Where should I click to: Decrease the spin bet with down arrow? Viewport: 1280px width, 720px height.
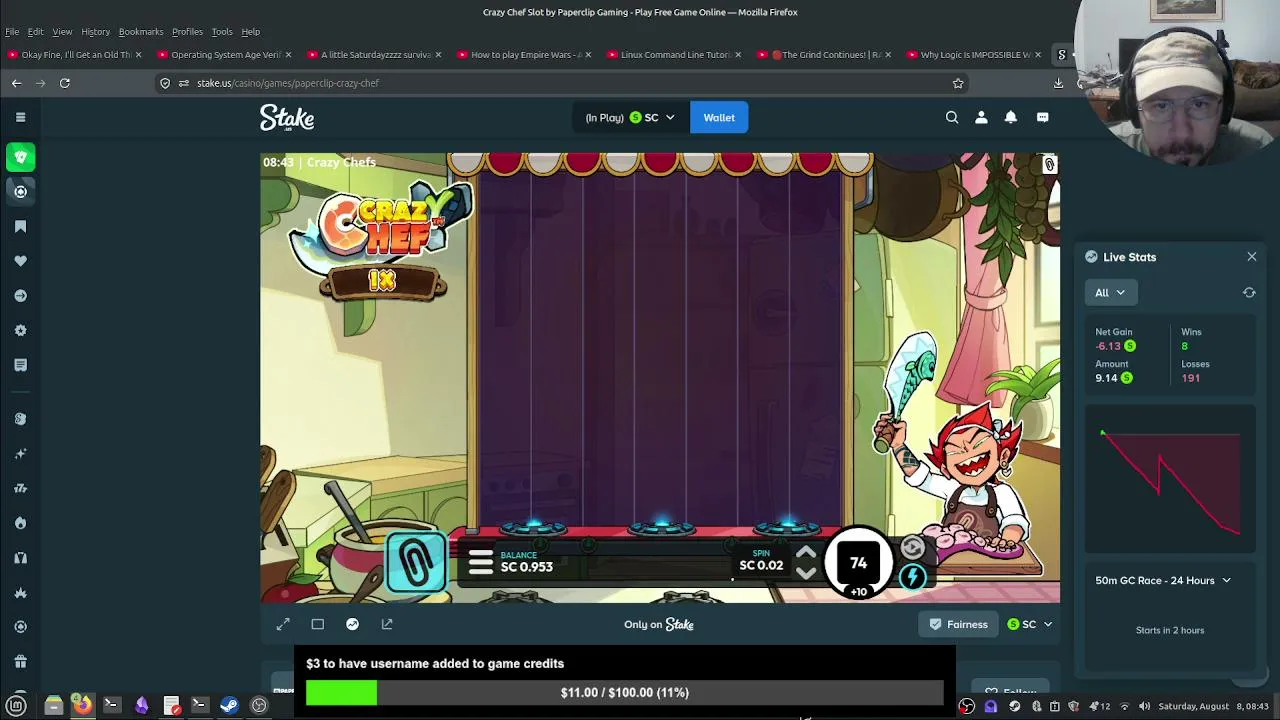(806, 573)
